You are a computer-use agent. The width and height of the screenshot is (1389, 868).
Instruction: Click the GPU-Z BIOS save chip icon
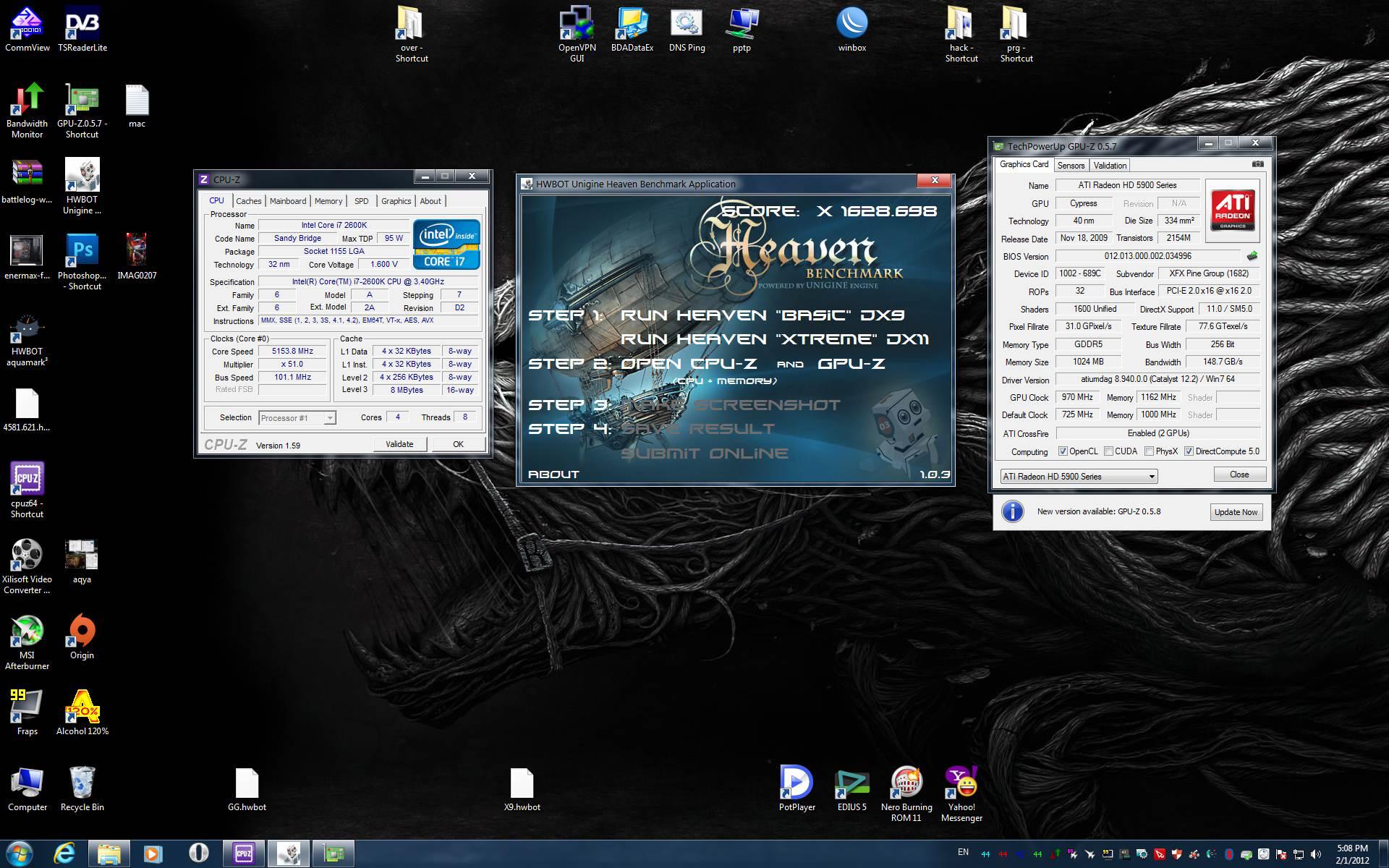pyautogui.click(x=1252, y=256)
